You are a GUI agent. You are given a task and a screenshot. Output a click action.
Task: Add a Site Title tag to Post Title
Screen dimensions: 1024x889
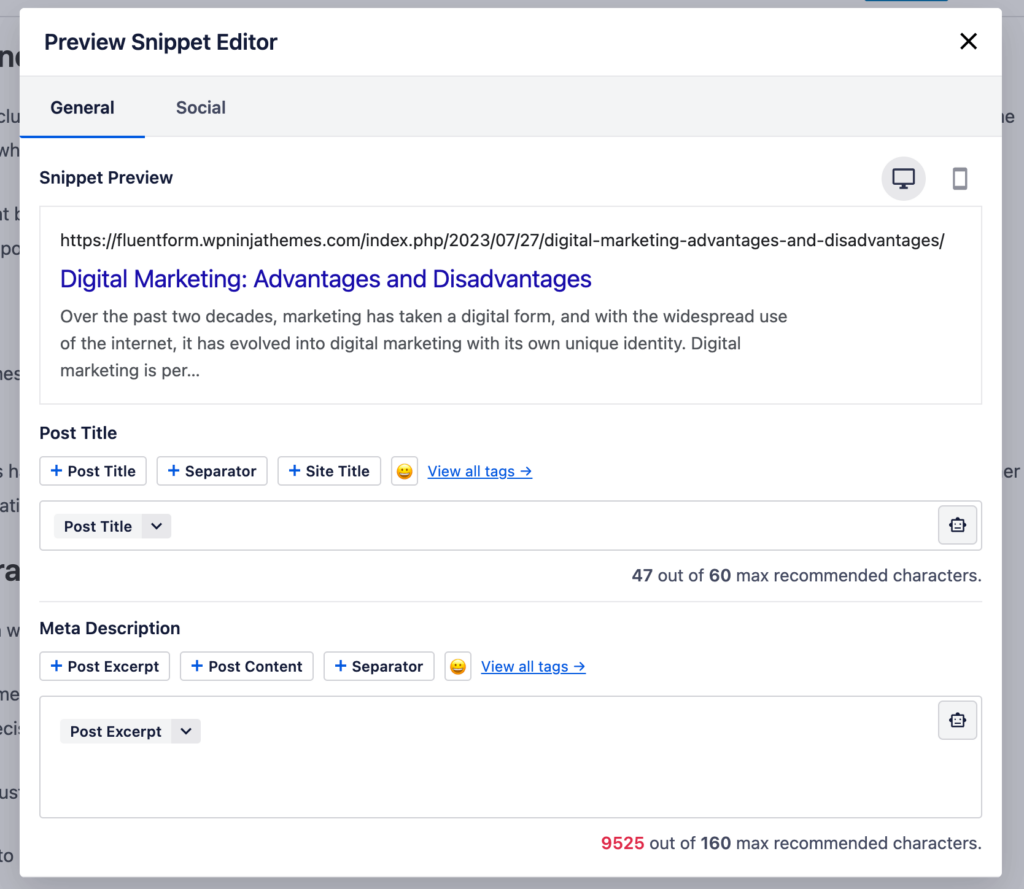(329, 470)
